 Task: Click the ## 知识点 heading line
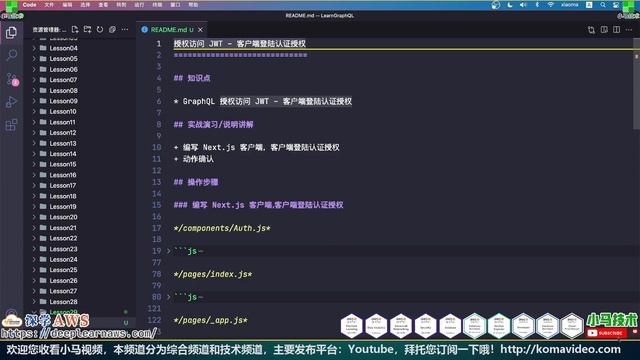pos(192,78)
